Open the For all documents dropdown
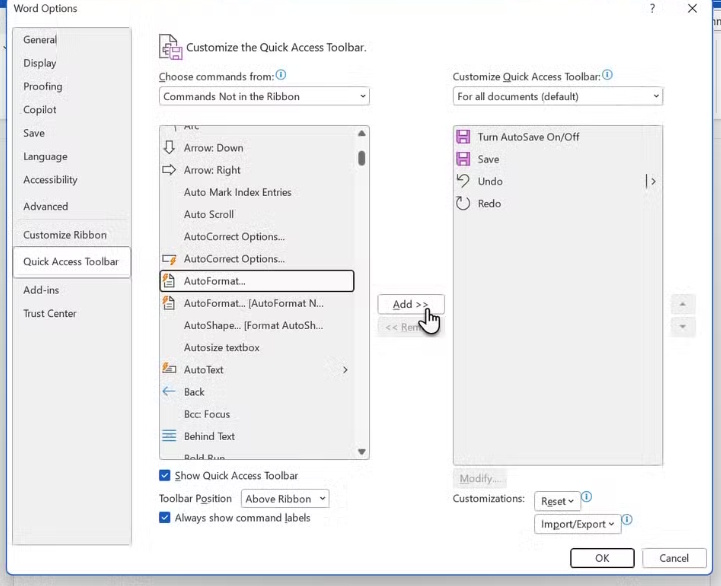The height and width of the screenshot is (586, 721). point(558,96)
